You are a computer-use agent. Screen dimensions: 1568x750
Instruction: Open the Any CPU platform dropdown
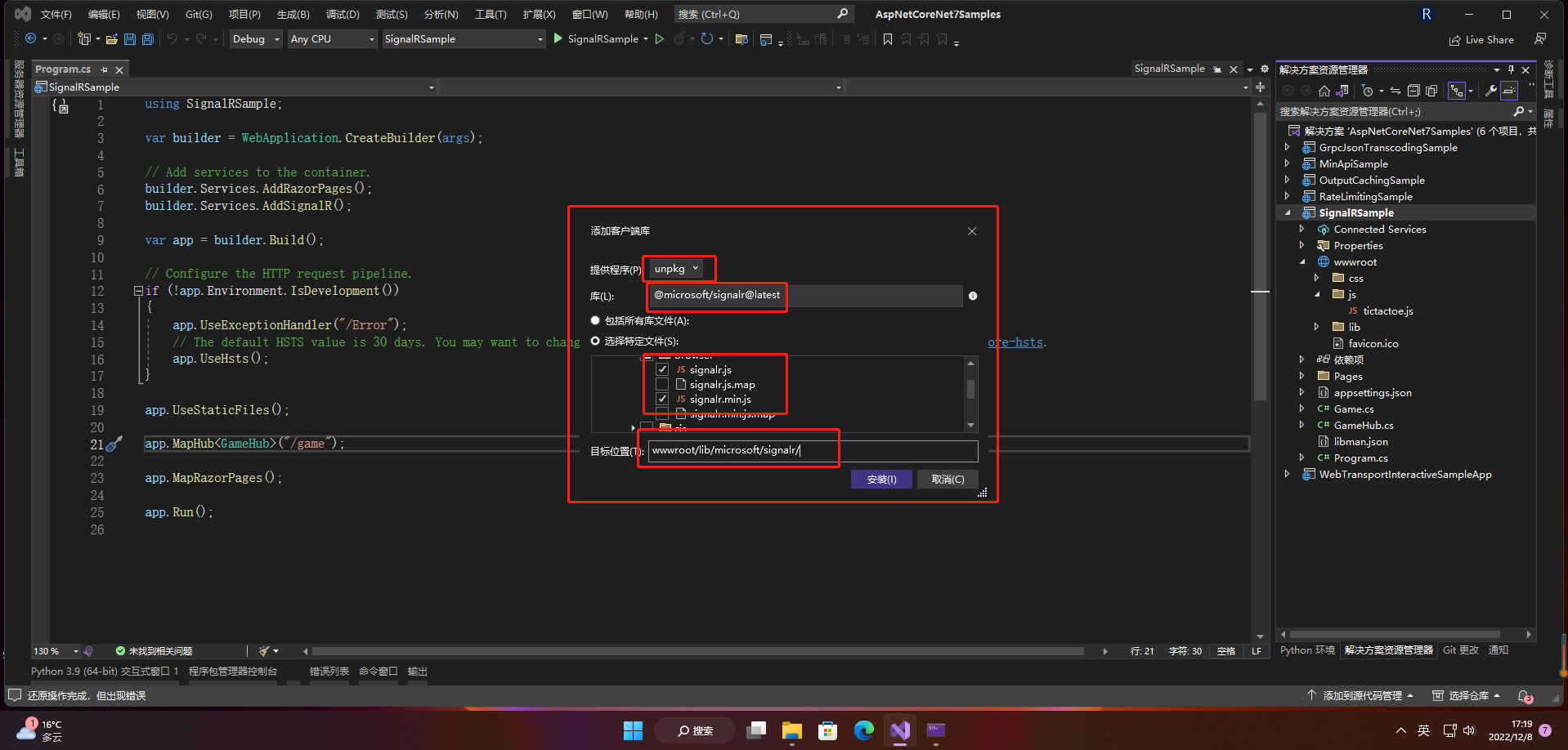pos(332,38)
